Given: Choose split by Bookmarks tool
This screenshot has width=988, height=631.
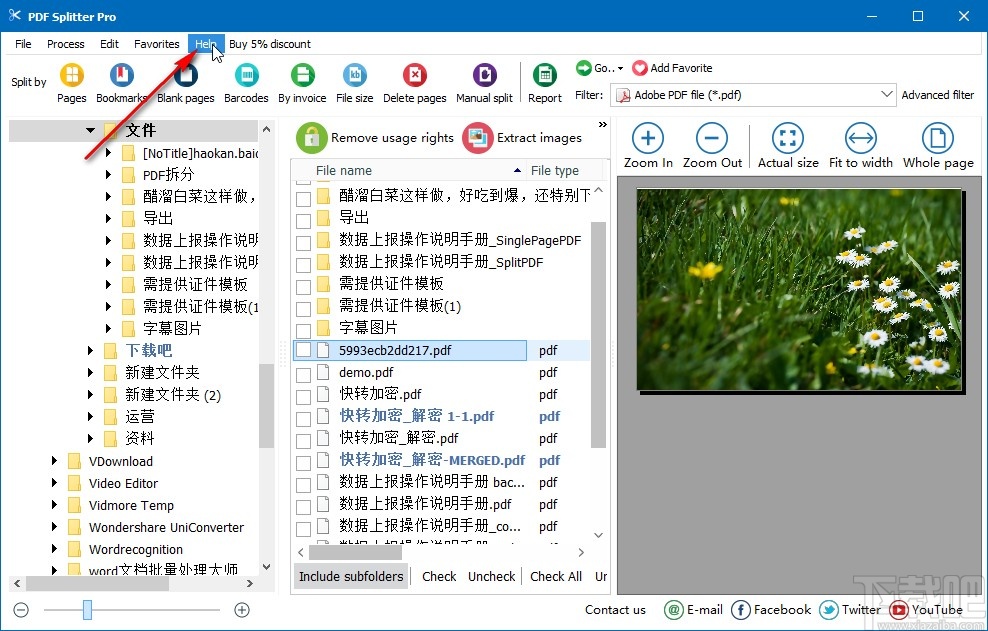Looking at the screenshot, I should click(122, 76).
